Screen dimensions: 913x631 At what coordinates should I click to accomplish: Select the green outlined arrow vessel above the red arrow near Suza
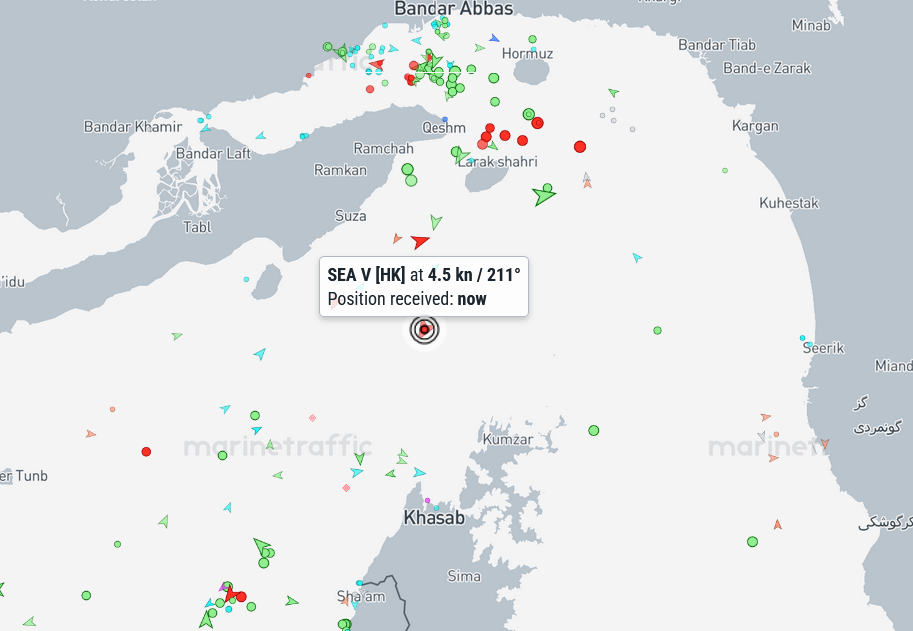(436, 222)
